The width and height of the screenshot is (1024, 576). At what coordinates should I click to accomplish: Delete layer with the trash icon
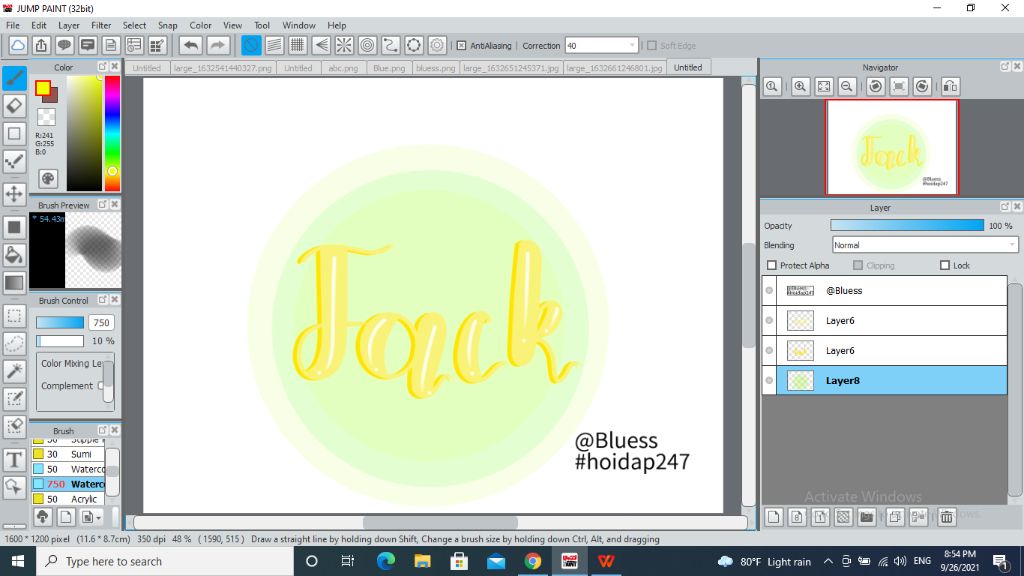pyautogui.click(x=946, y=517)
